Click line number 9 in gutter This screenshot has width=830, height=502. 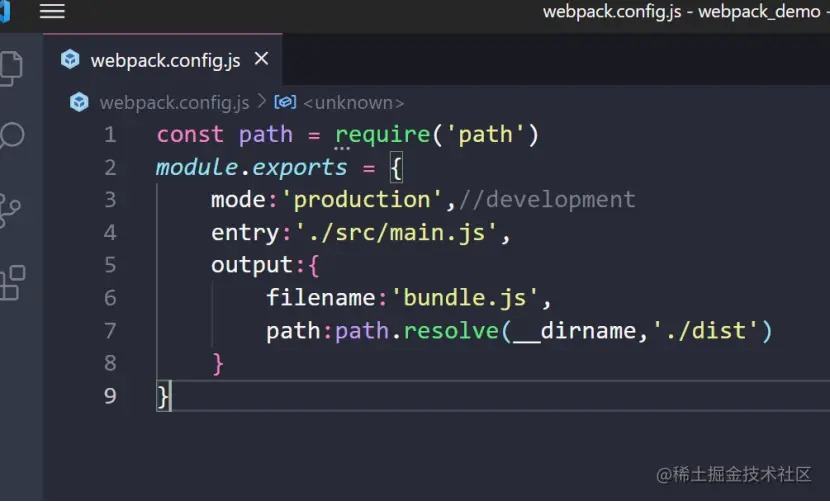tap(110, 396)
